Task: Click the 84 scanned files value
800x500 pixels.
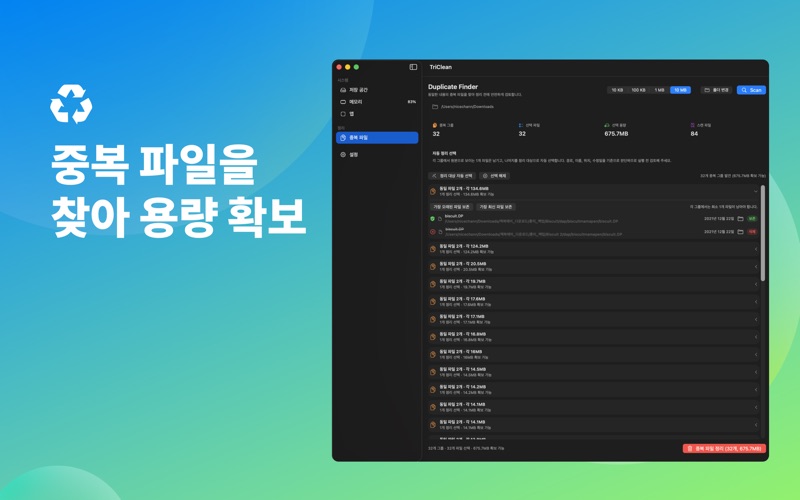Action: tap(694, 134)
